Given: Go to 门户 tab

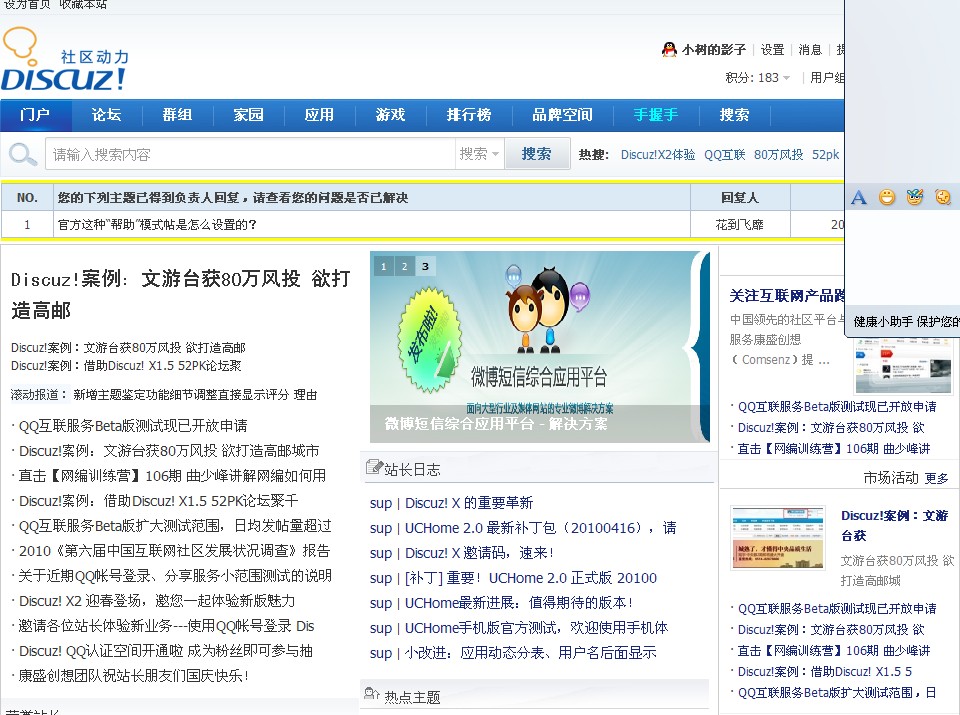Looking at the screenshot, I should (x=36, y=114).
